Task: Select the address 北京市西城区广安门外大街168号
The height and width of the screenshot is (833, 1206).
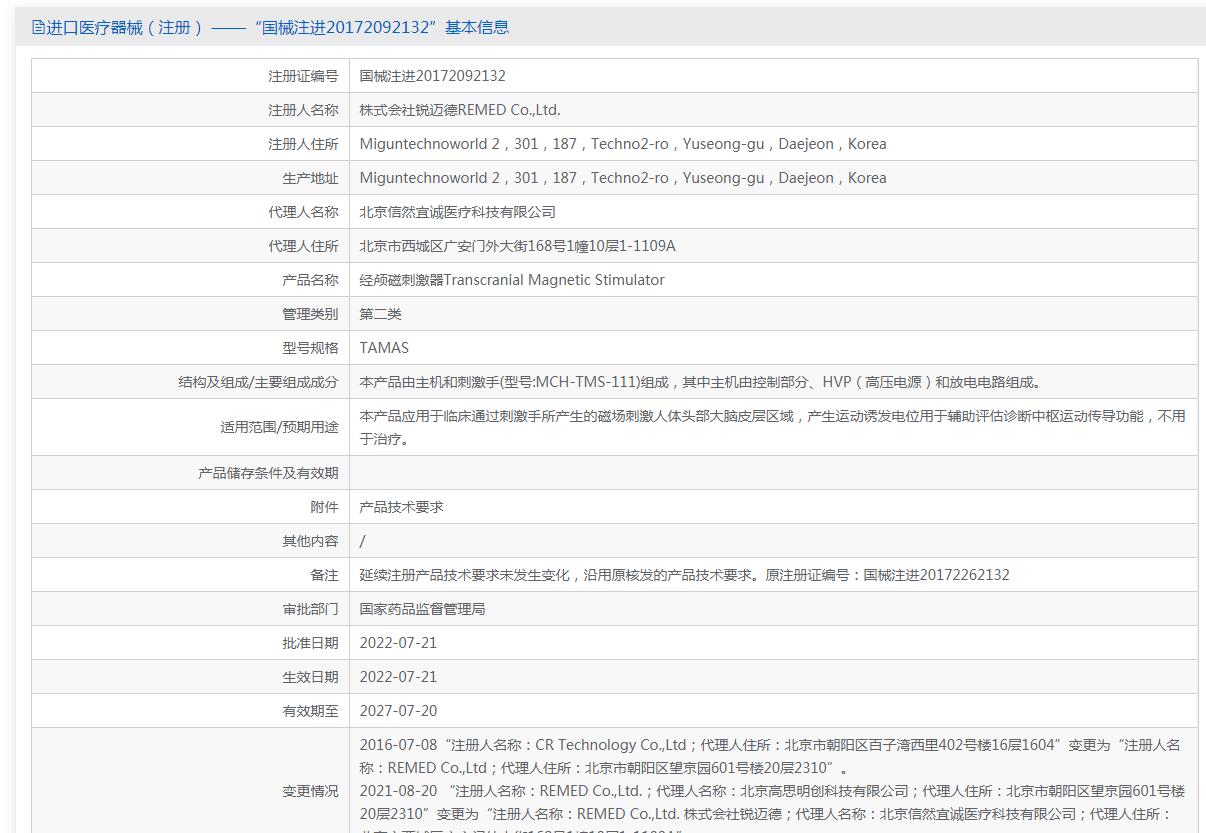Action: point(518,246)
